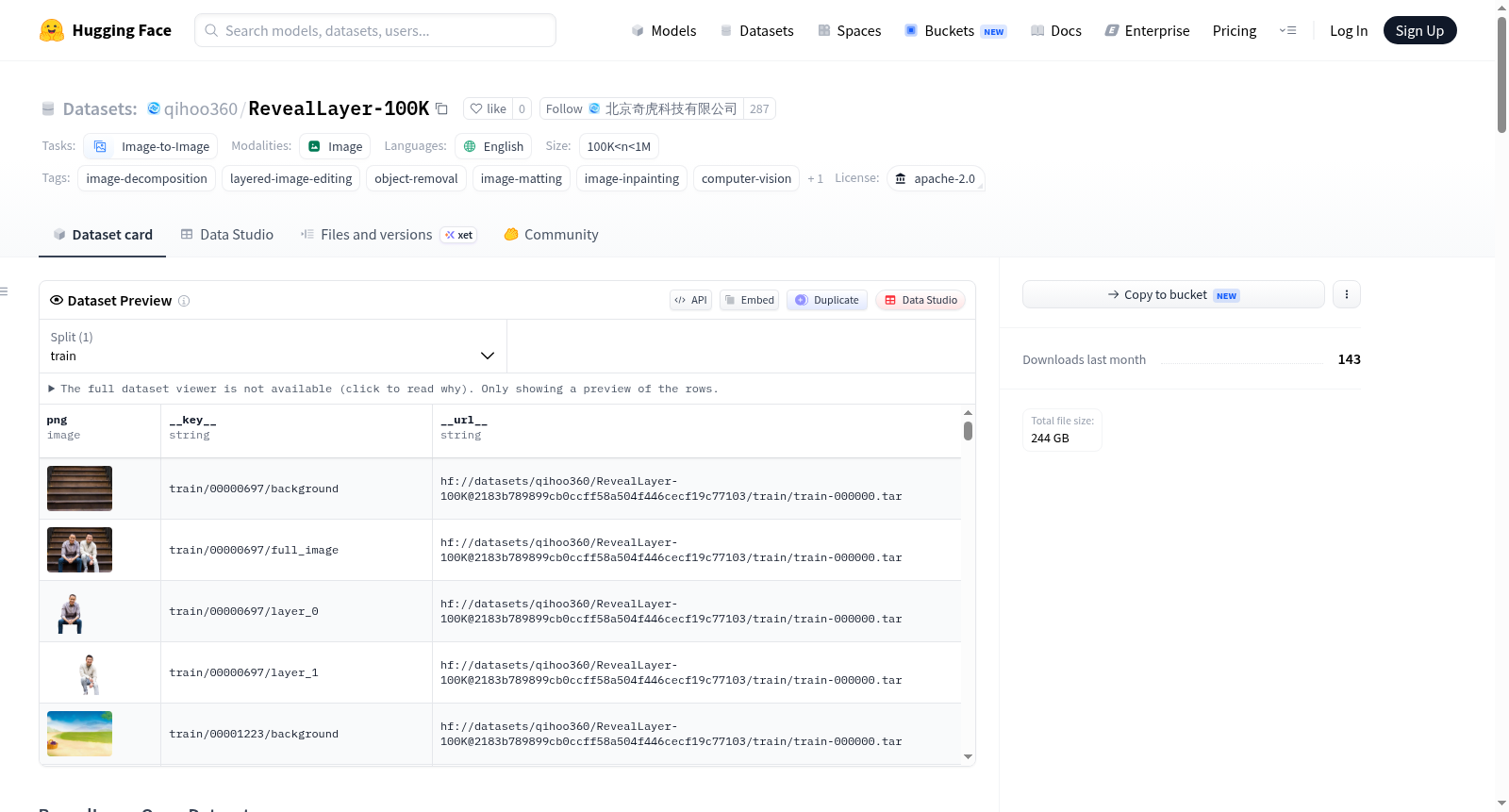1509x812 pixels.
Task: Open the Split train dropdown
Action: tap(273, 346)
